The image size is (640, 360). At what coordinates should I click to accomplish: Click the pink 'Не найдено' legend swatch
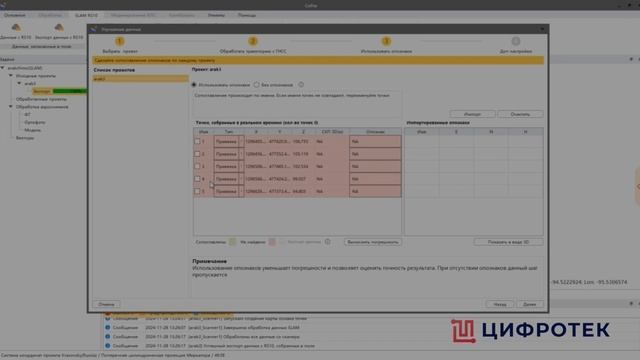click(272, 242)
